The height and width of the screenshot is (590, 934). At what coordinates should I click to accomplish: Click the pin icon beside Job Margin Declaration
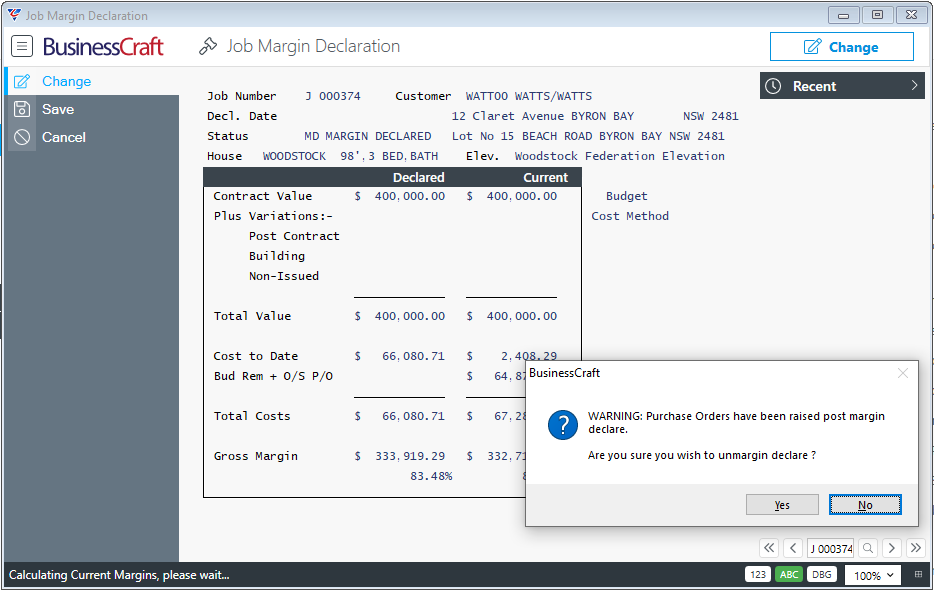[x=207, y=46]
